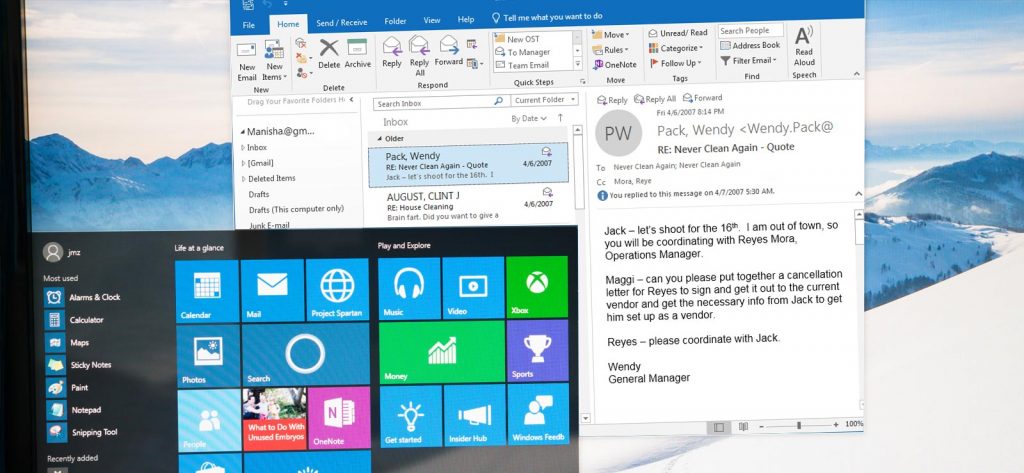Viewport: 1024px width, 473px height.
Task: Open the Current Folder search scope dropdown
Action: point(544,100)
